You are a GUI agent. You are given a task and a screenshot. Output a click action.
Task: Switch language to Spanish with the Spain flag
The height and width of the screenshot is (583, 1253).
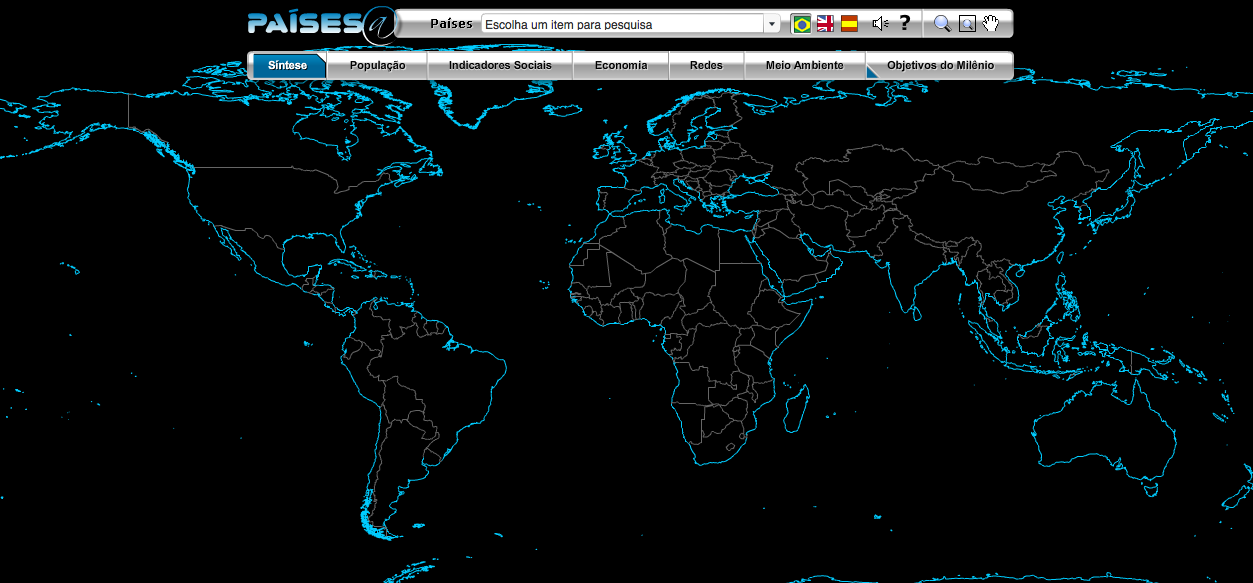tap(848, 23)
